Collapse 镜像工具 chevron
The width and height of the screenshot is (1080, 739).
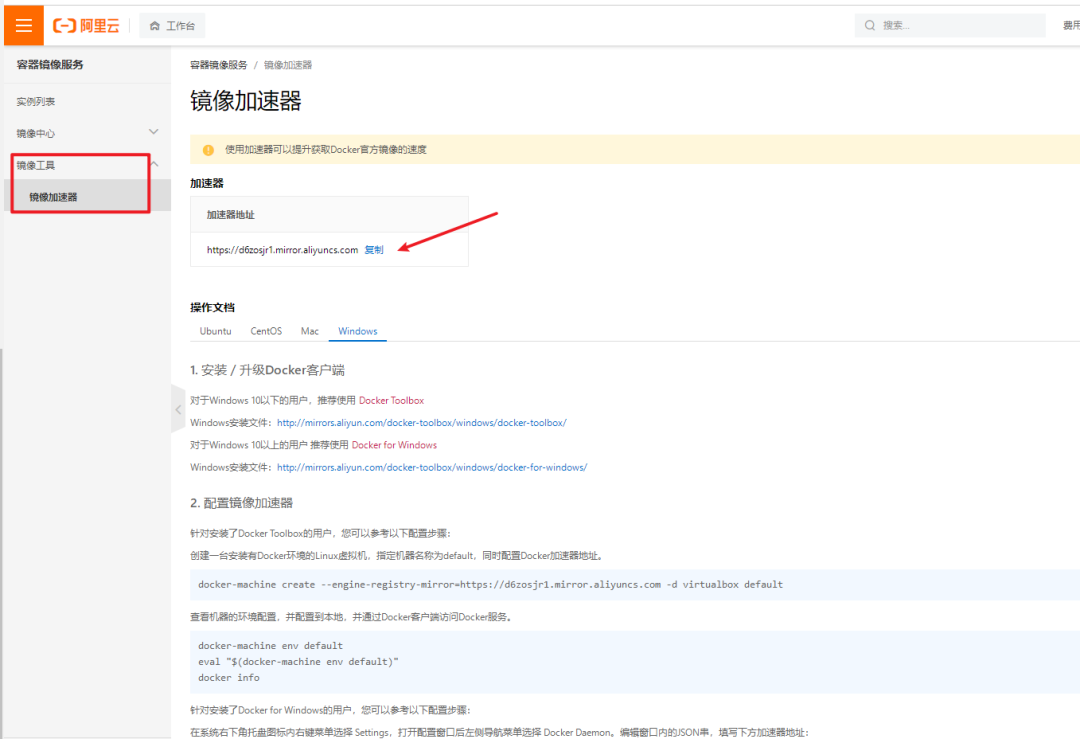point(154,164)
